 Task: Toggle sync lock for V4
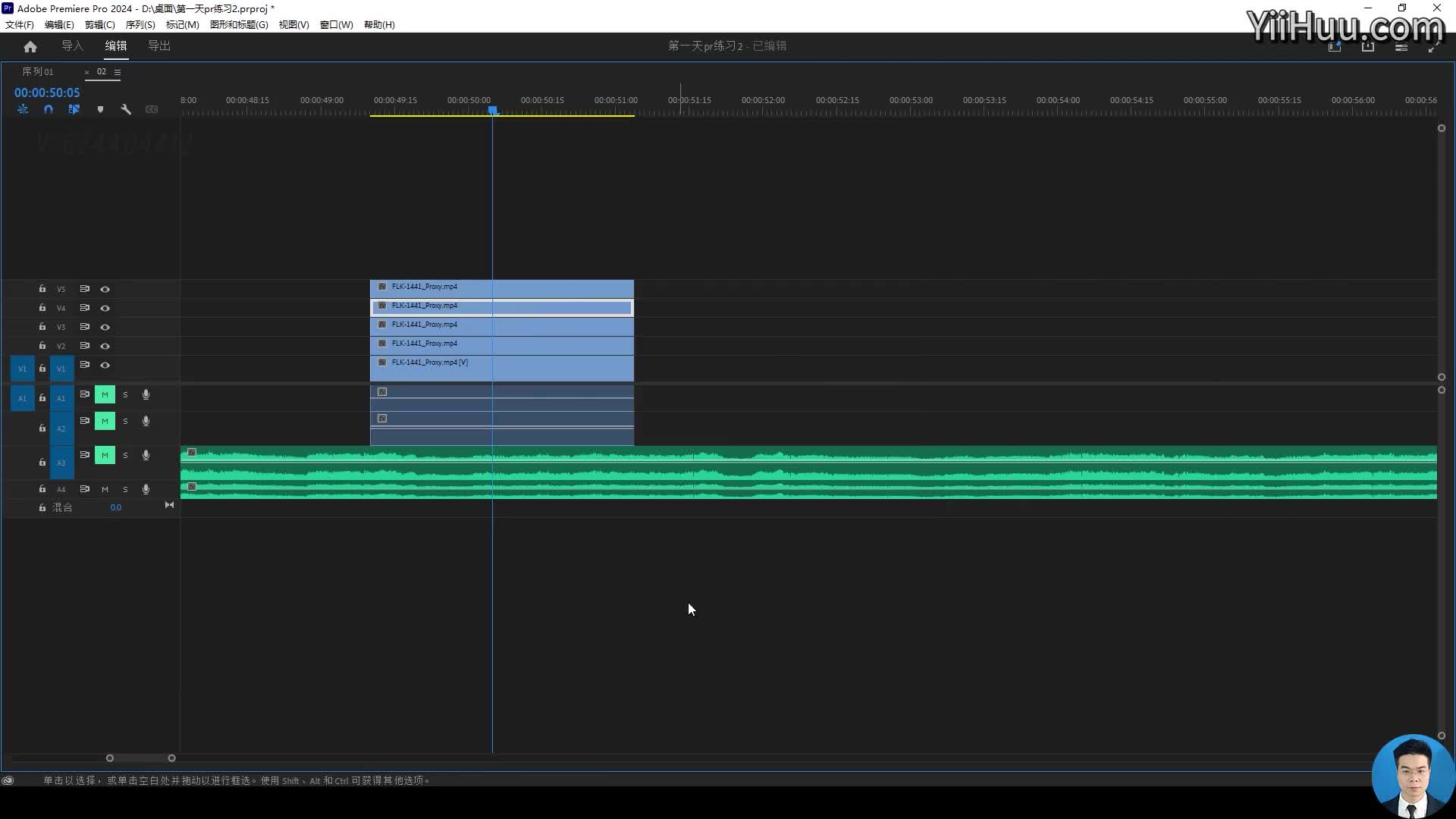85,308
